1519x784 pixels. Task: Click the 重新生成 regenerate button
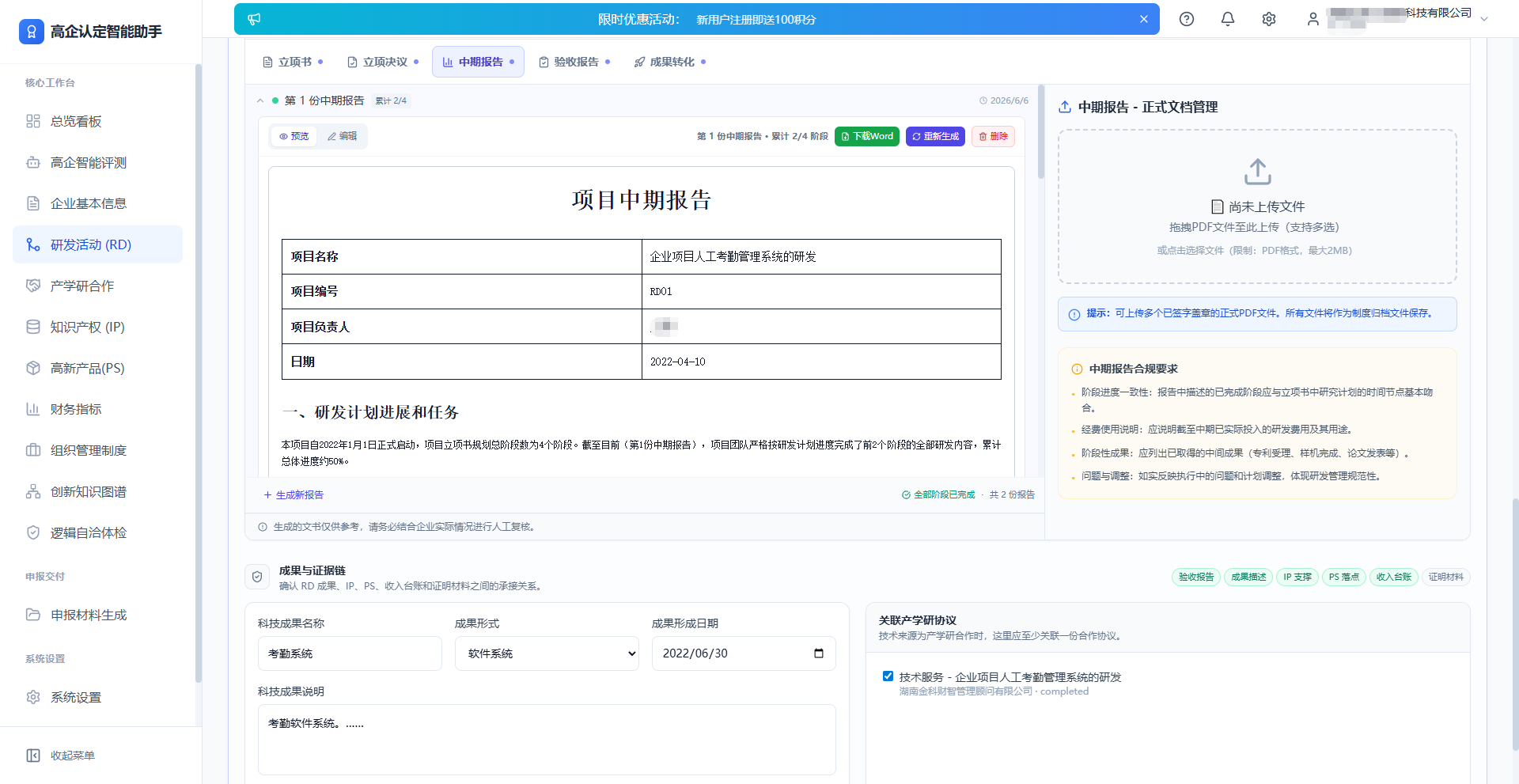pyautogui.click(x=935, y=136)
